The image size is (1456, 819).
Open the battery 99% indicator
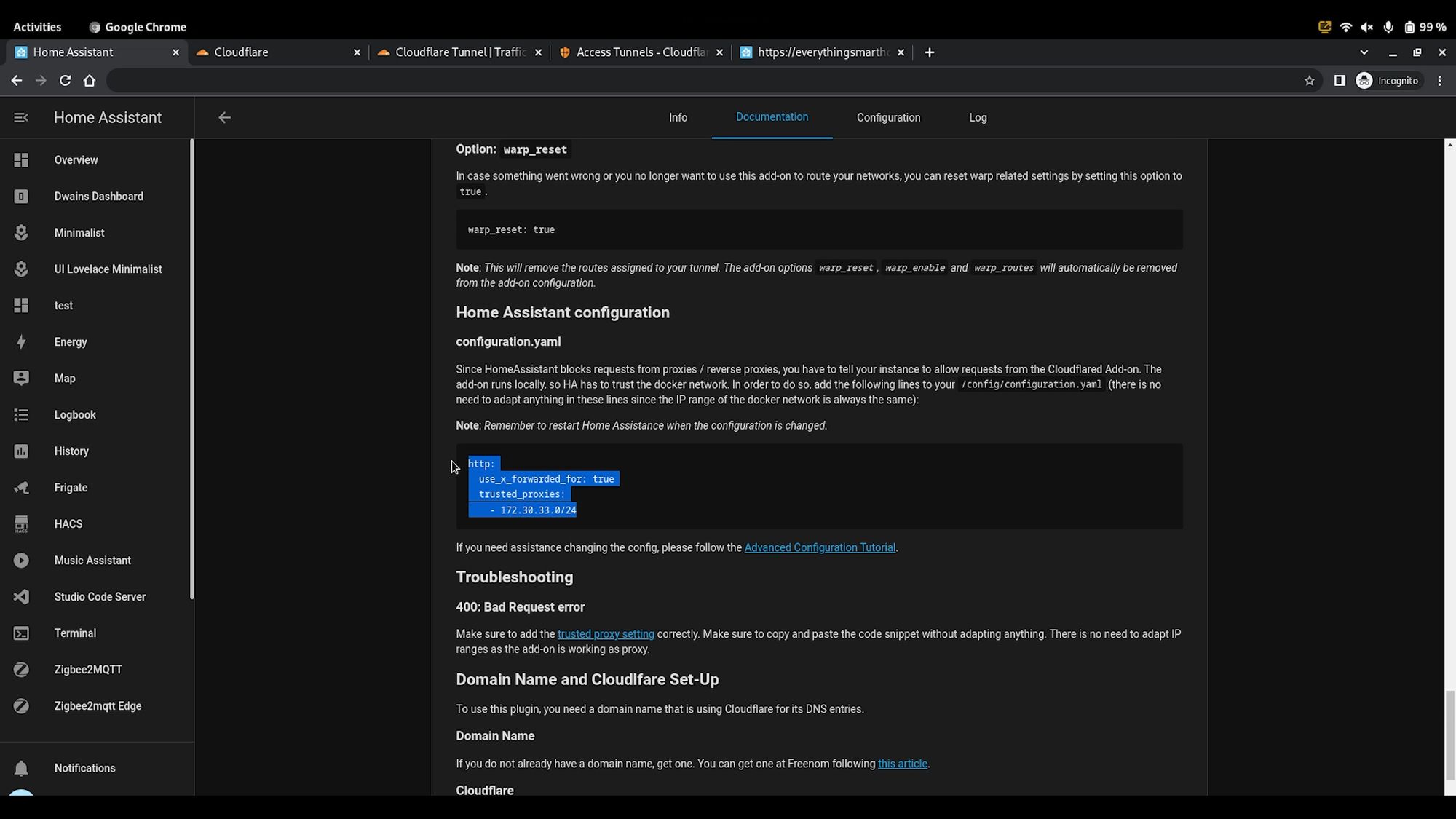1425,27
